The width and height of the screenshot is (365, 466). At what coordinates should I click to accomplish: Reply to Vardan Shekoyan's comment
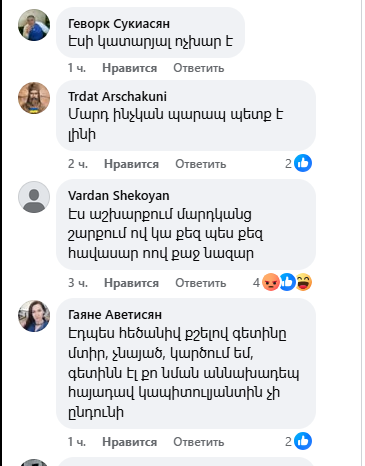pyautogui.click(x=201, y=283)
